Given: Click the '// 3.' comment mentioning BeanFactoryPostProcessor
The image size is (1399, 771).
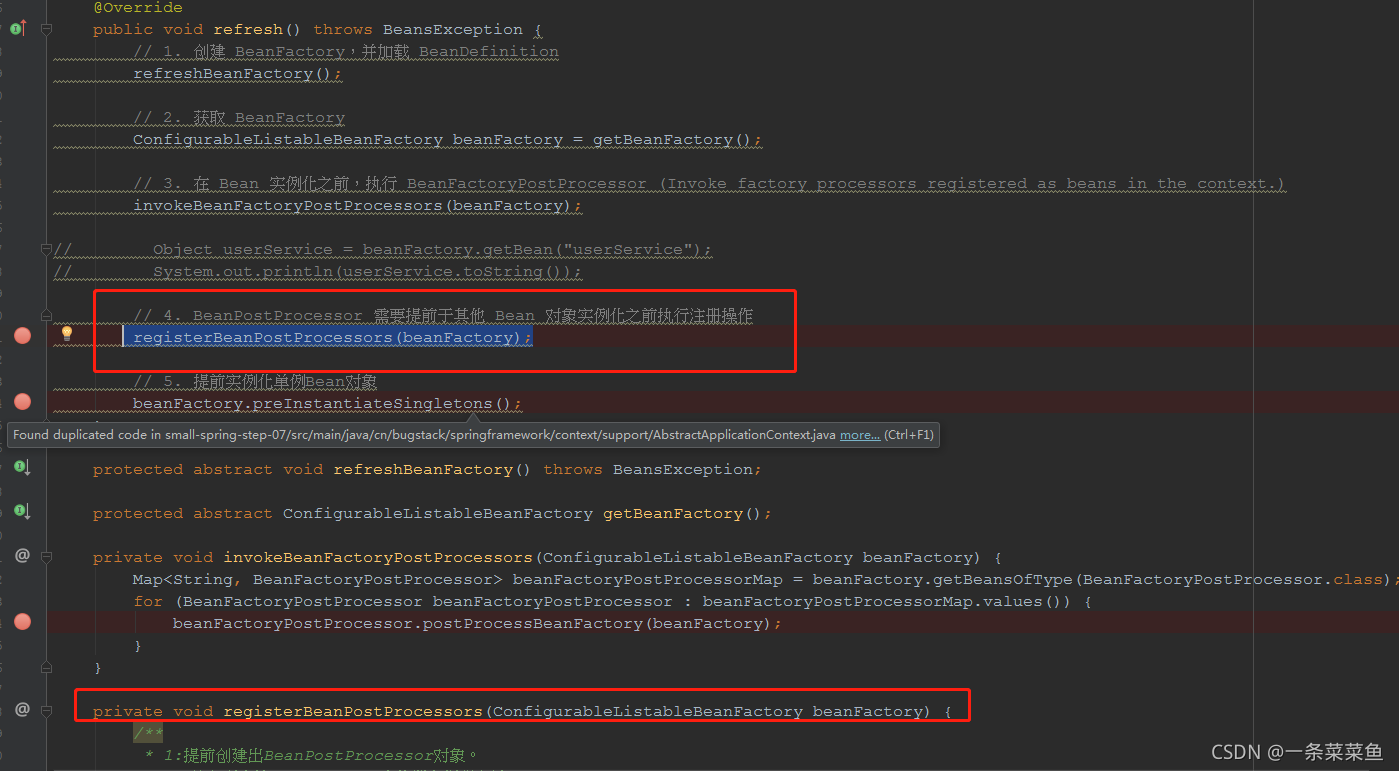Looking at the screenshot, I should point(709,184).
